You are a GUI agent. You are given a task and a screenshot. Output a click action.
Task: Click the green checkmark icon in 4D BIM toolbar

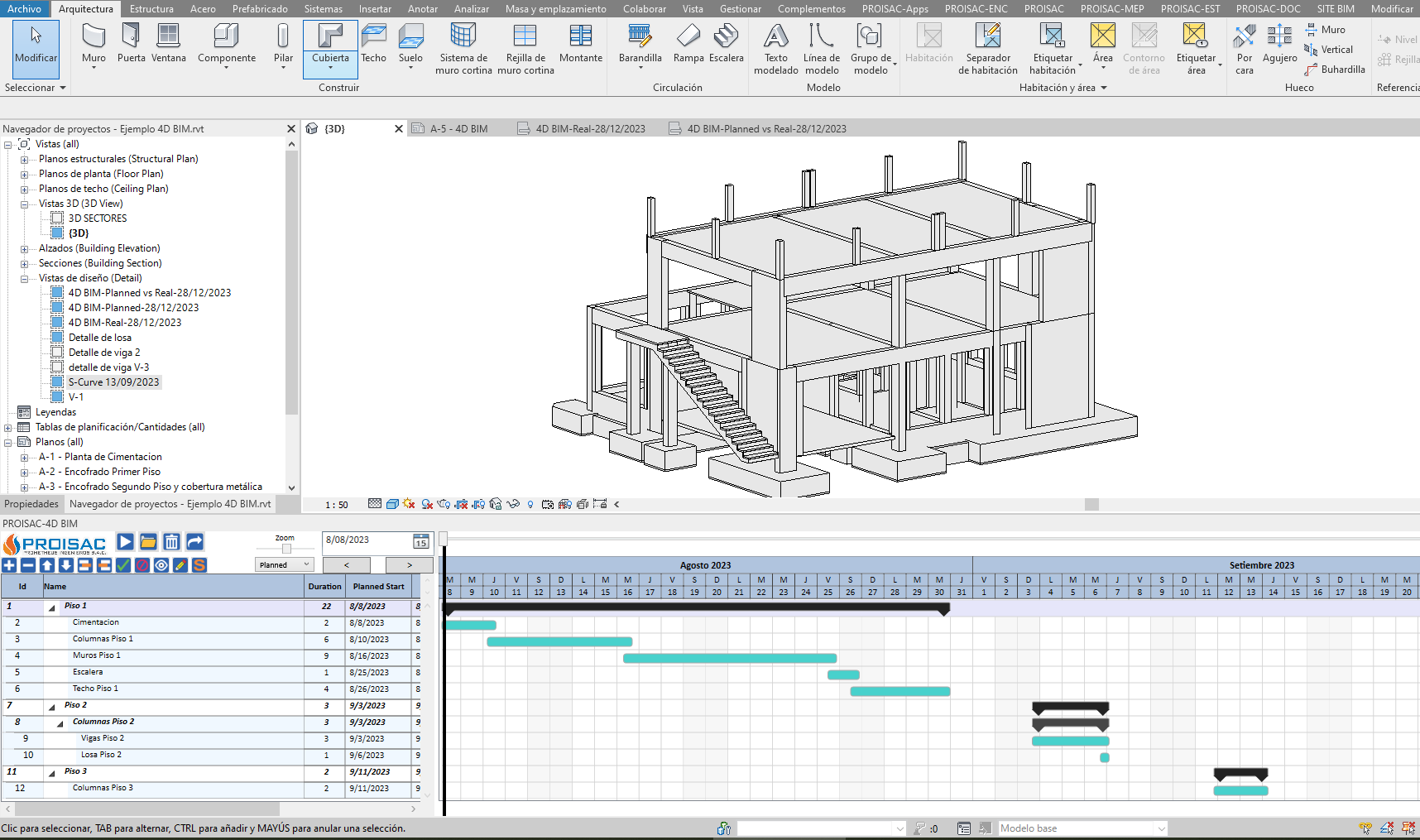click(x=123, y=565)
